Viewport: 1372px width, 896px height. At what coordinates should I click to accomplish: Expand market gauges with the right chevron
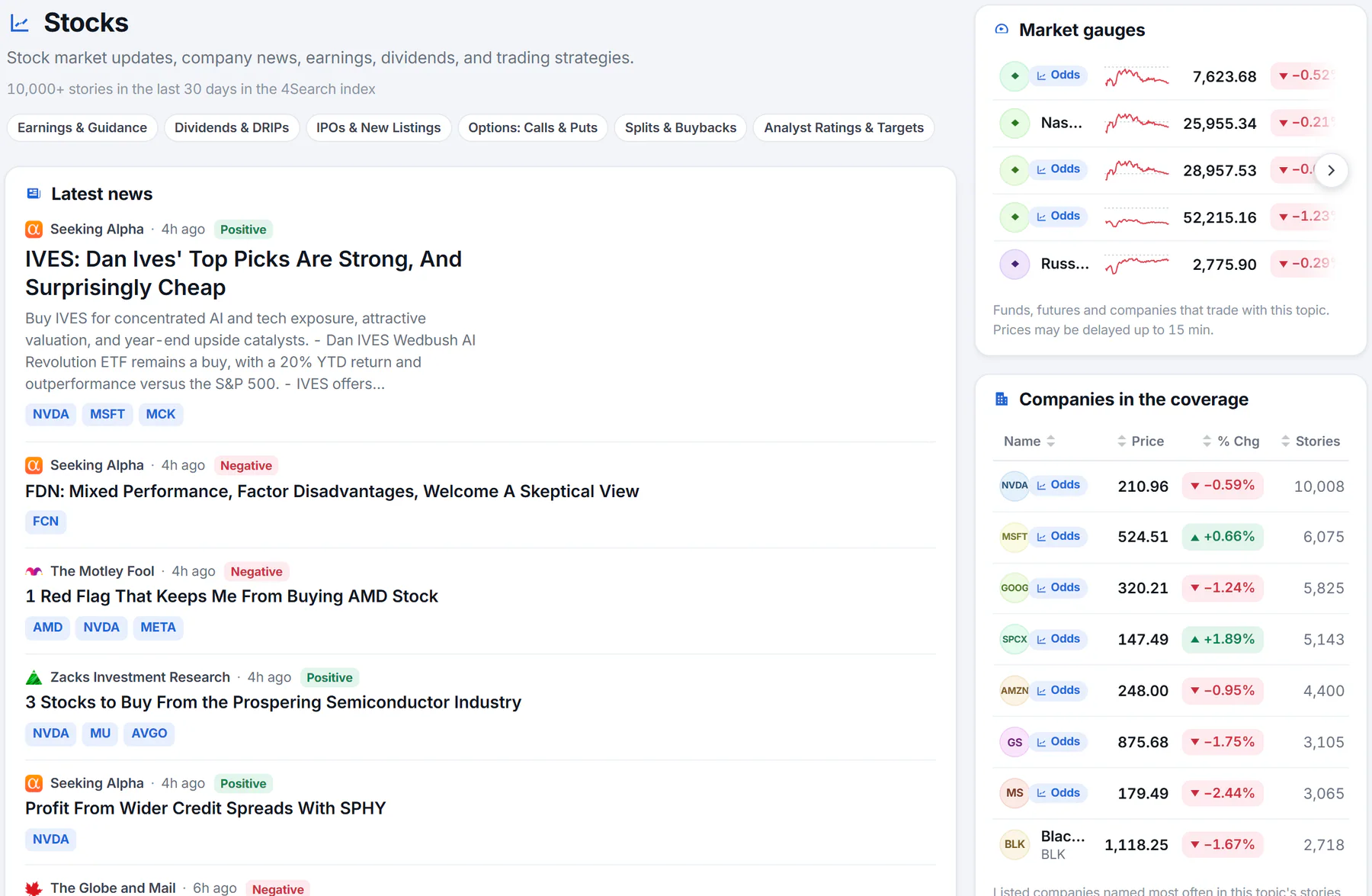pos(1331,170)
